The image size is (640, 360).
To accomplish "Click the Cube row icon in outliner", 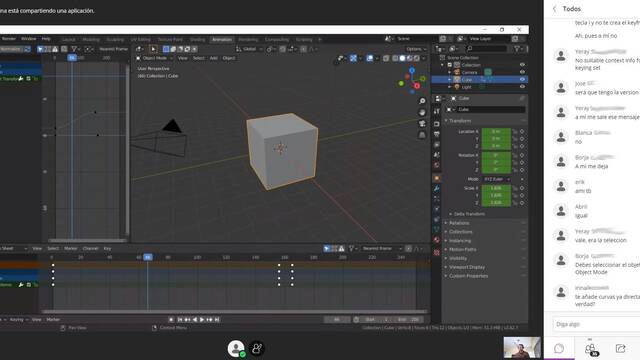I will (457, 80).
